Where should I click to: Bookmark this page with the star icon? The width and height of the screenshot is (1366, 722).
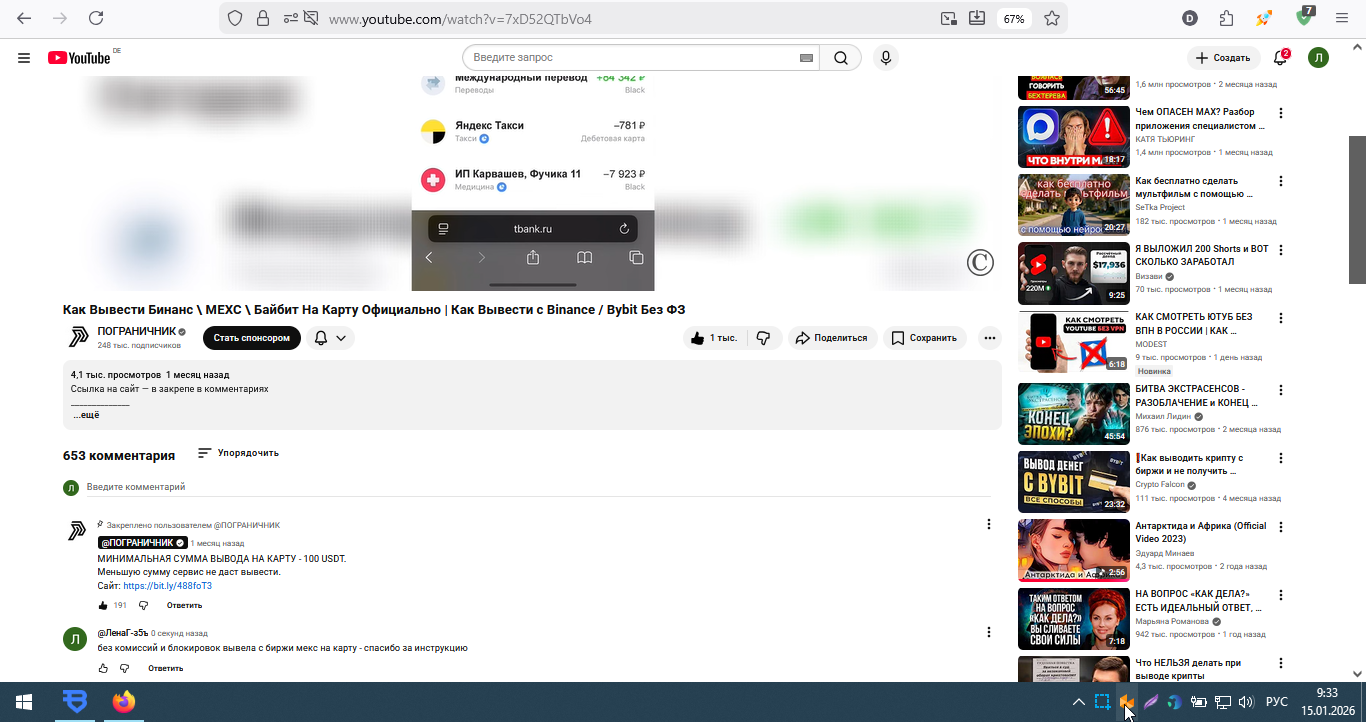1052,18
